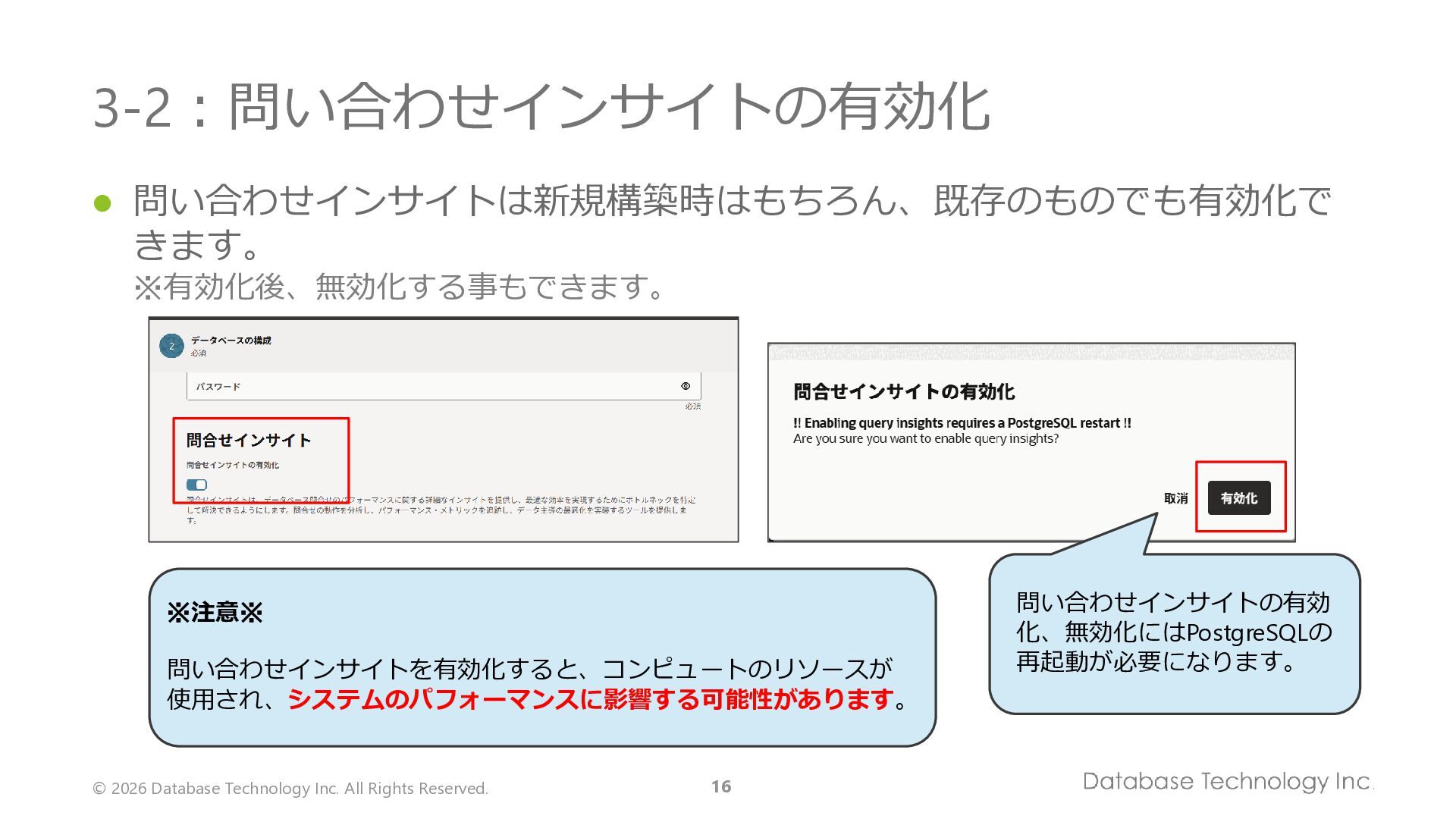1456x819 pixels.
Task: Select the slide title 3-2 text
Action: (x=541, y=106)
